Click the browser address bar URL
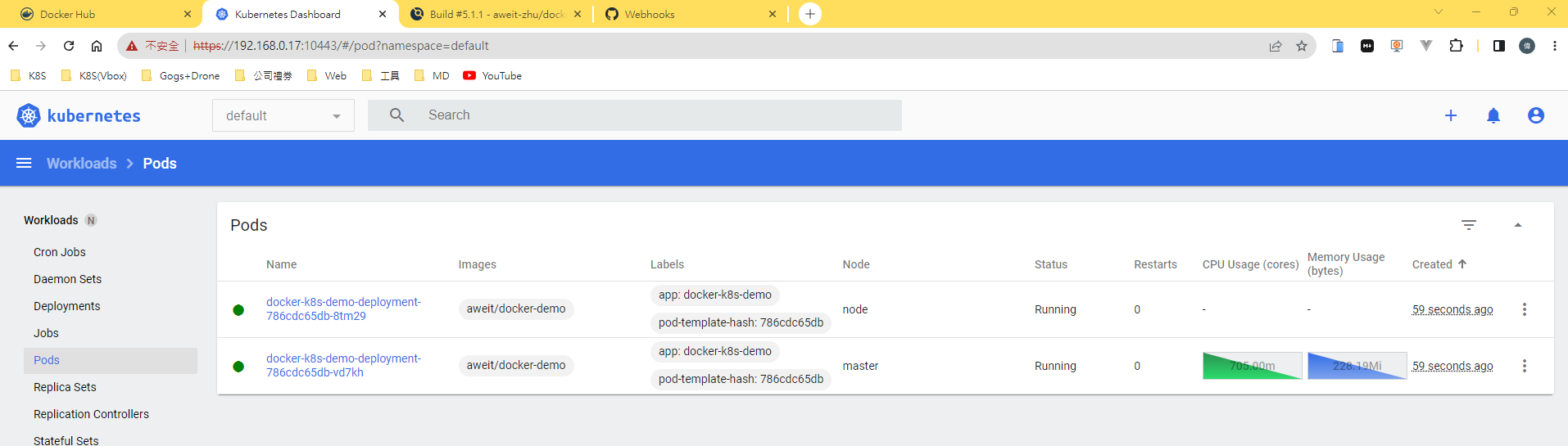1568x446 pixels. click(x=341, y=46)
